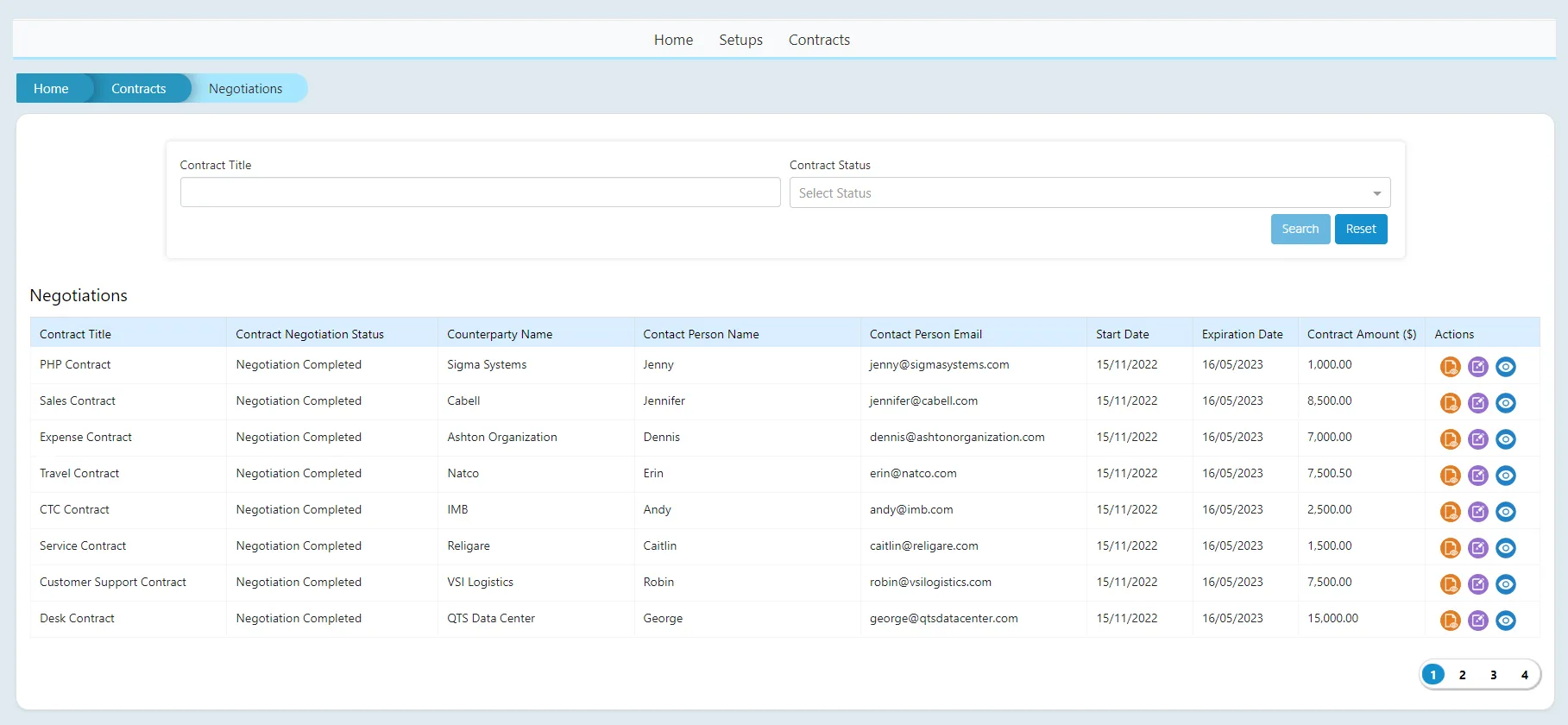
Task: Open the Setups menu in top navigation
Action: pyautogui.click(x=740, y=40)
